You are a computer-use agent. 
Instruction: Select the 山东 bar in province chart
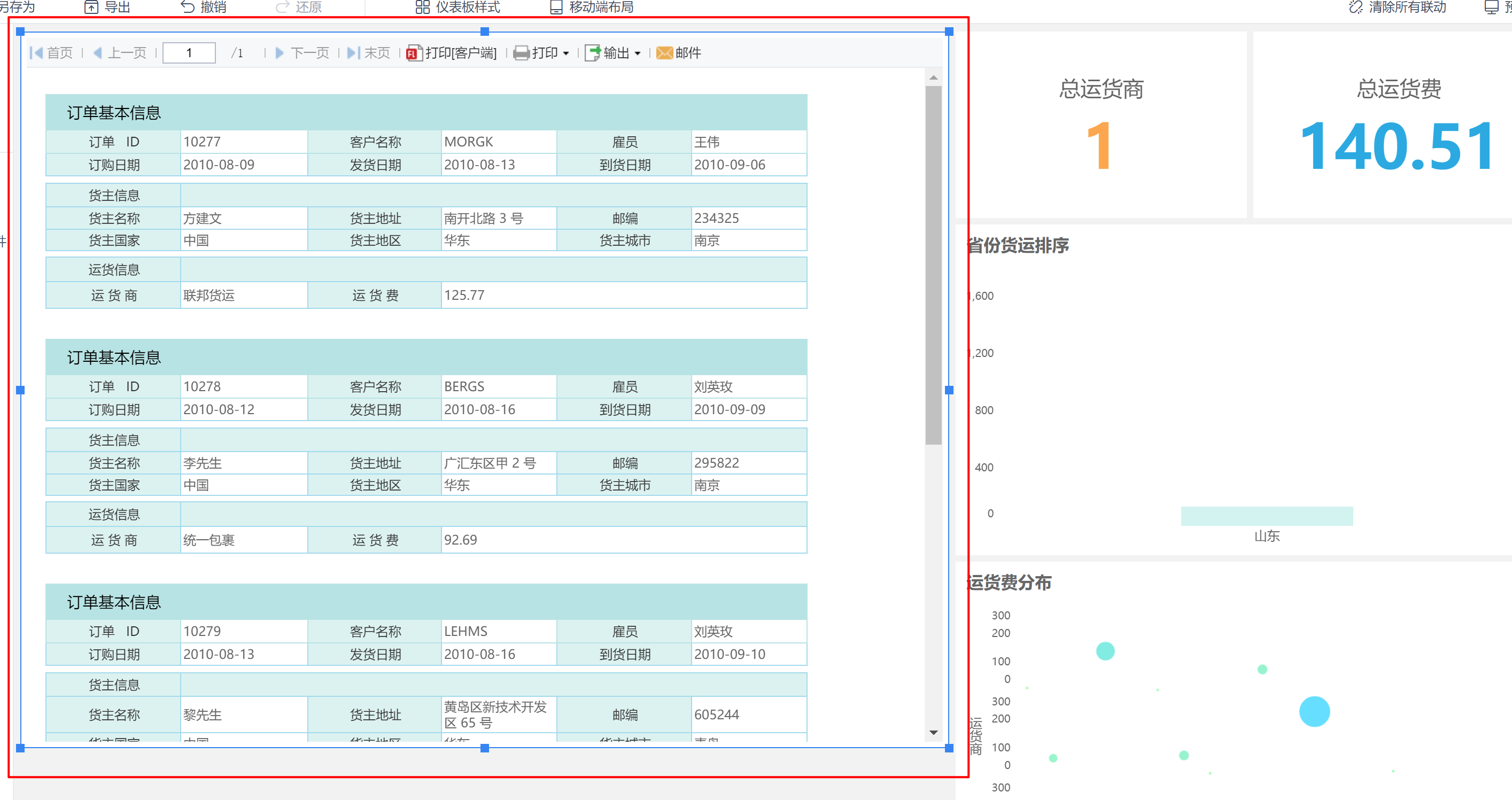(x=1267, y=516)
